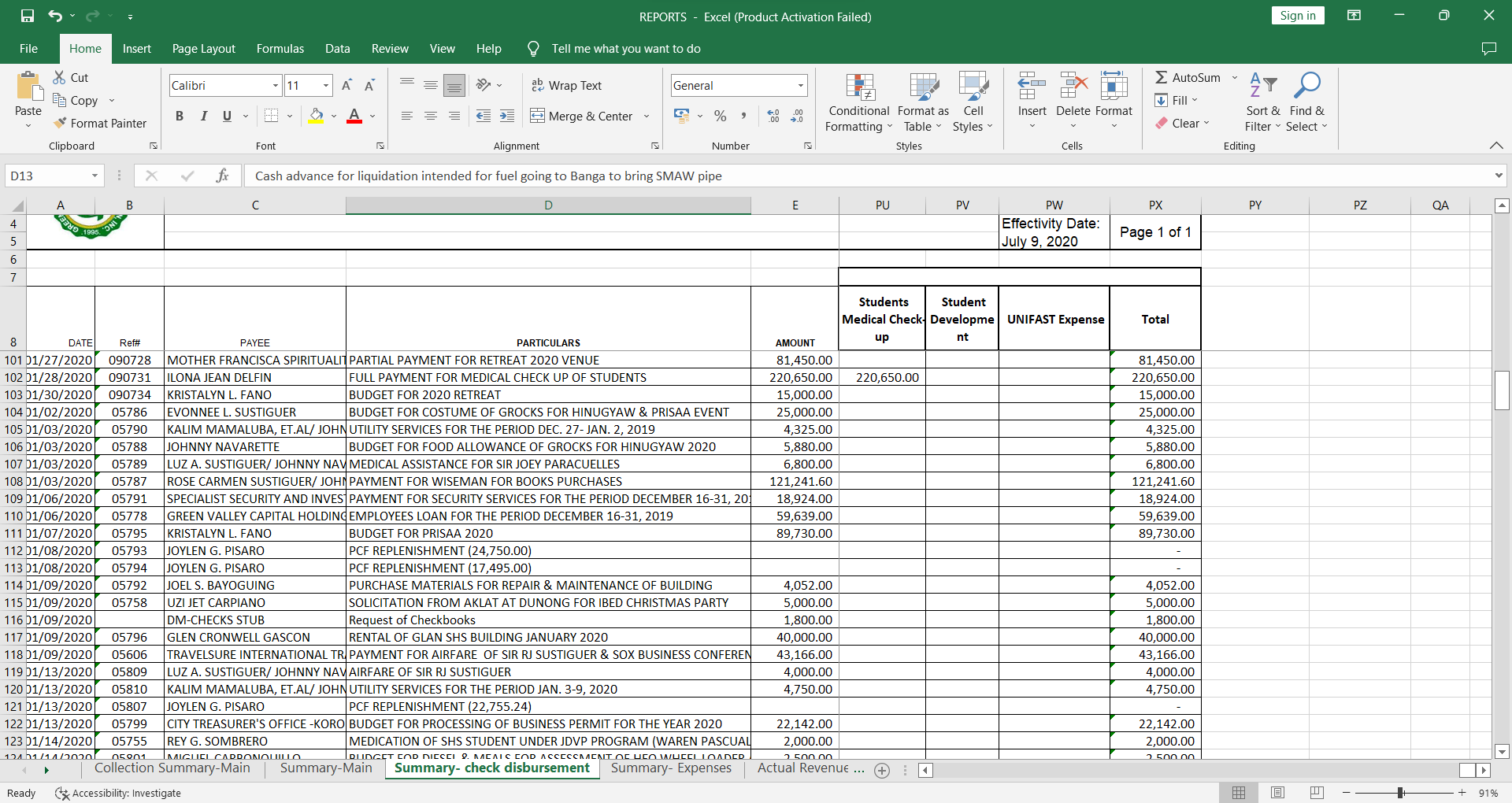Toggle Center horizontal alignment
Screen dimensions: 1512x803
coord(431,116)
